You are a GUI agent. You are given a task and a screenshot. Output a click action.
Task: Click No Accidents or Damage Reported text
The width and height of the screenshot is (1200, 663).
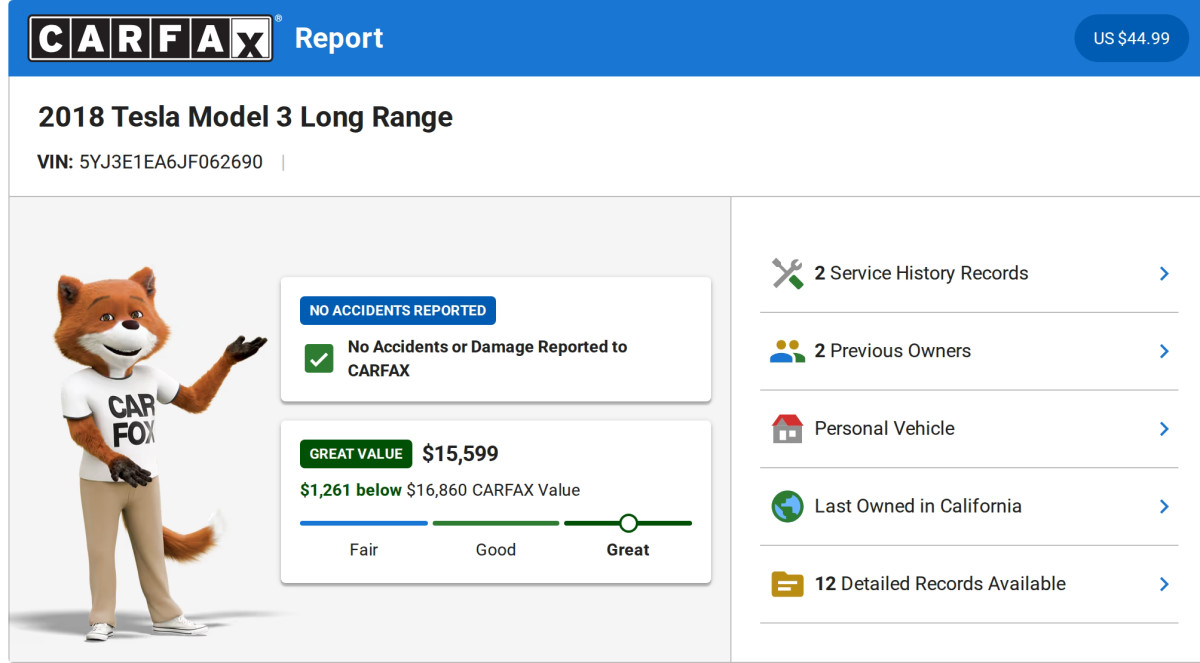pos(487,359)
